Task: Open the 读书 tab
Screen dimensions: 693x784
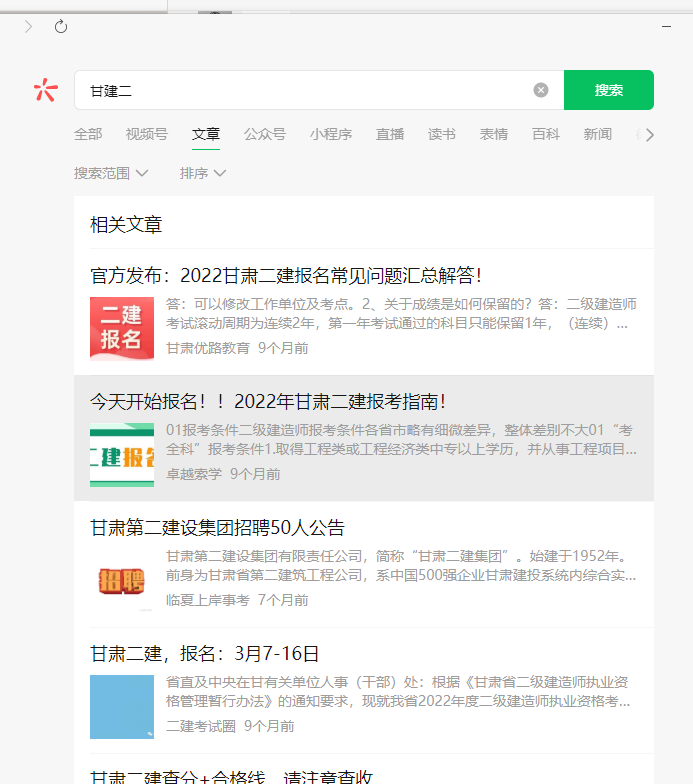Action: pos(442,134)
